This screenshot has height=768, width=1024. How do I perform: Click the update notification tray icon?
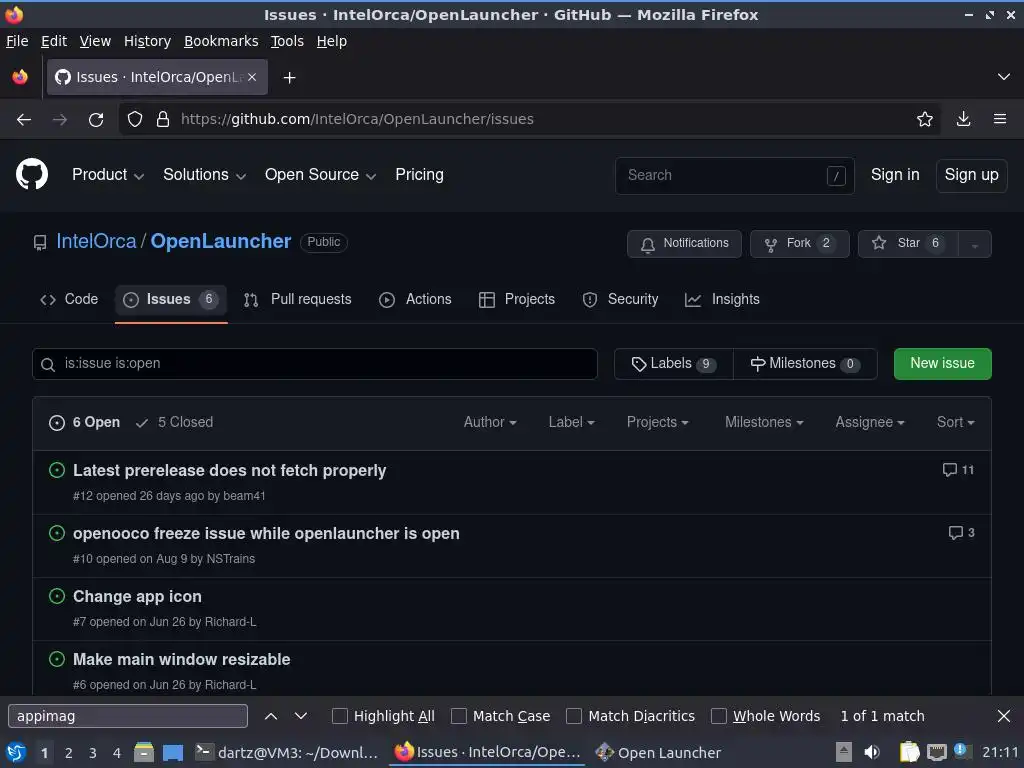pyautogui.click(x=961, y=750)
